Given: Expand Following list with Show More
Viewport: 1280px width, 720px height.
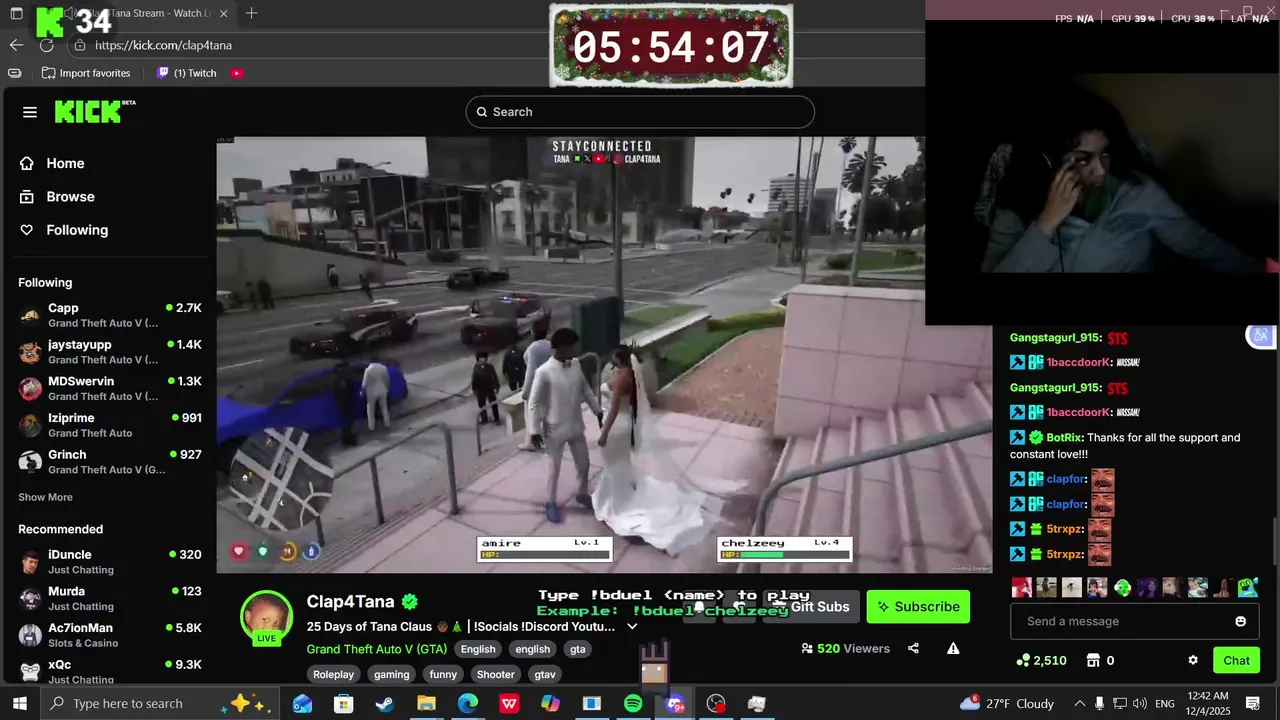Looking at the screenshot, I should tap(45, 497).
